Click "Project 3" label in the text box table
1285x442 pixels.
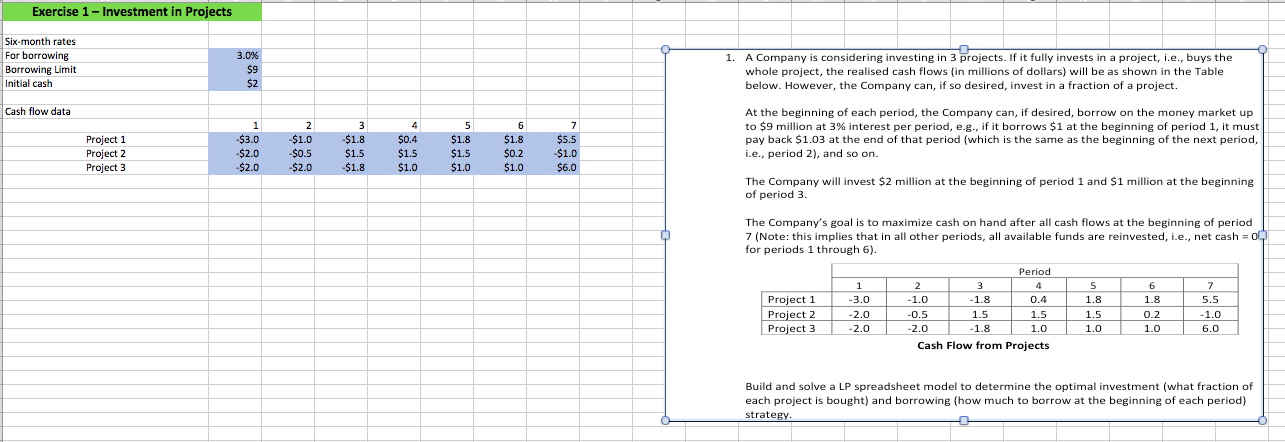click(791, 328)
